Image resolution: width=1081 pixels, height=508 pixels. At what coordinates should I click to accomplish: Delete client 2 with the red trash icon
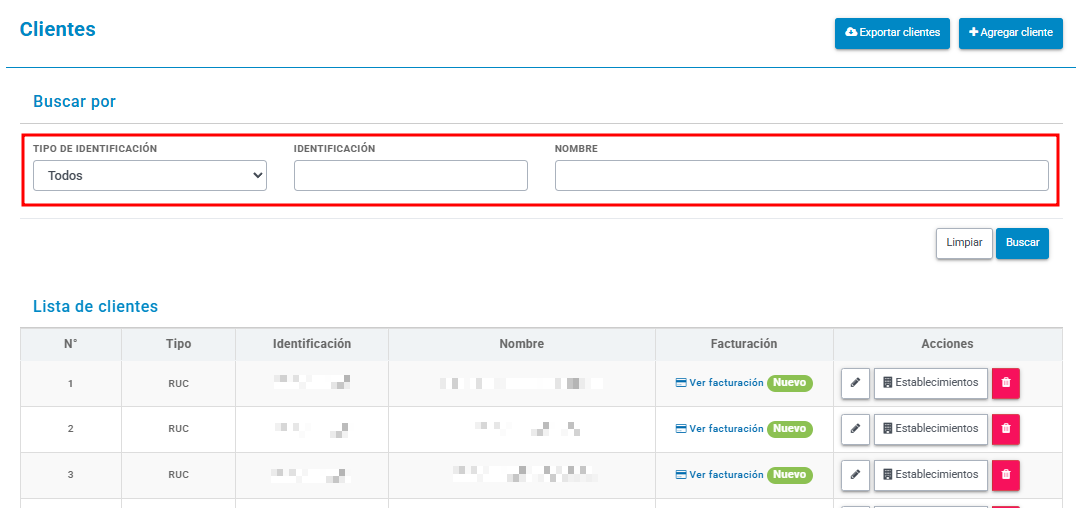click(x=1006, y=429)
